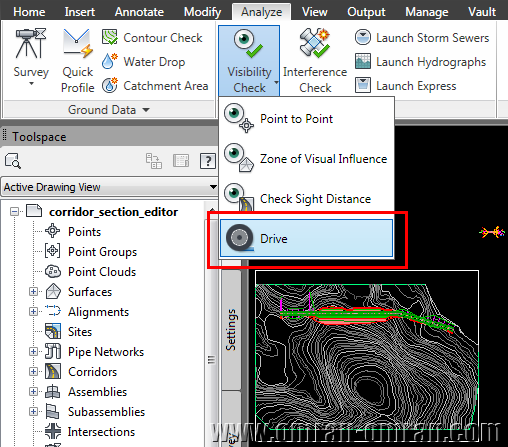This screenshot has height=447, width=508.
Task: Click the Point Groups icon in tree
Action: (x=53, y=251)
